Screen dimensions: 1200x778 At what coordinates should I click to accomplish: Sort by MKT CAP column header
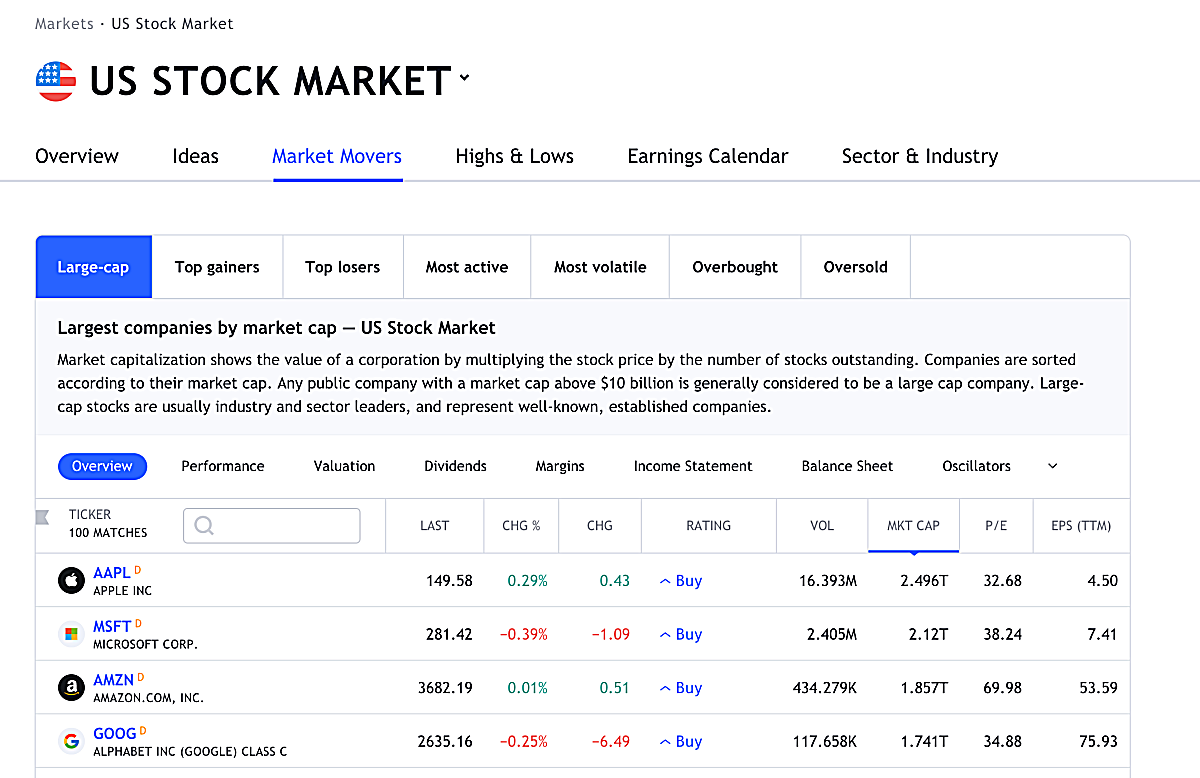coord(913,525)
